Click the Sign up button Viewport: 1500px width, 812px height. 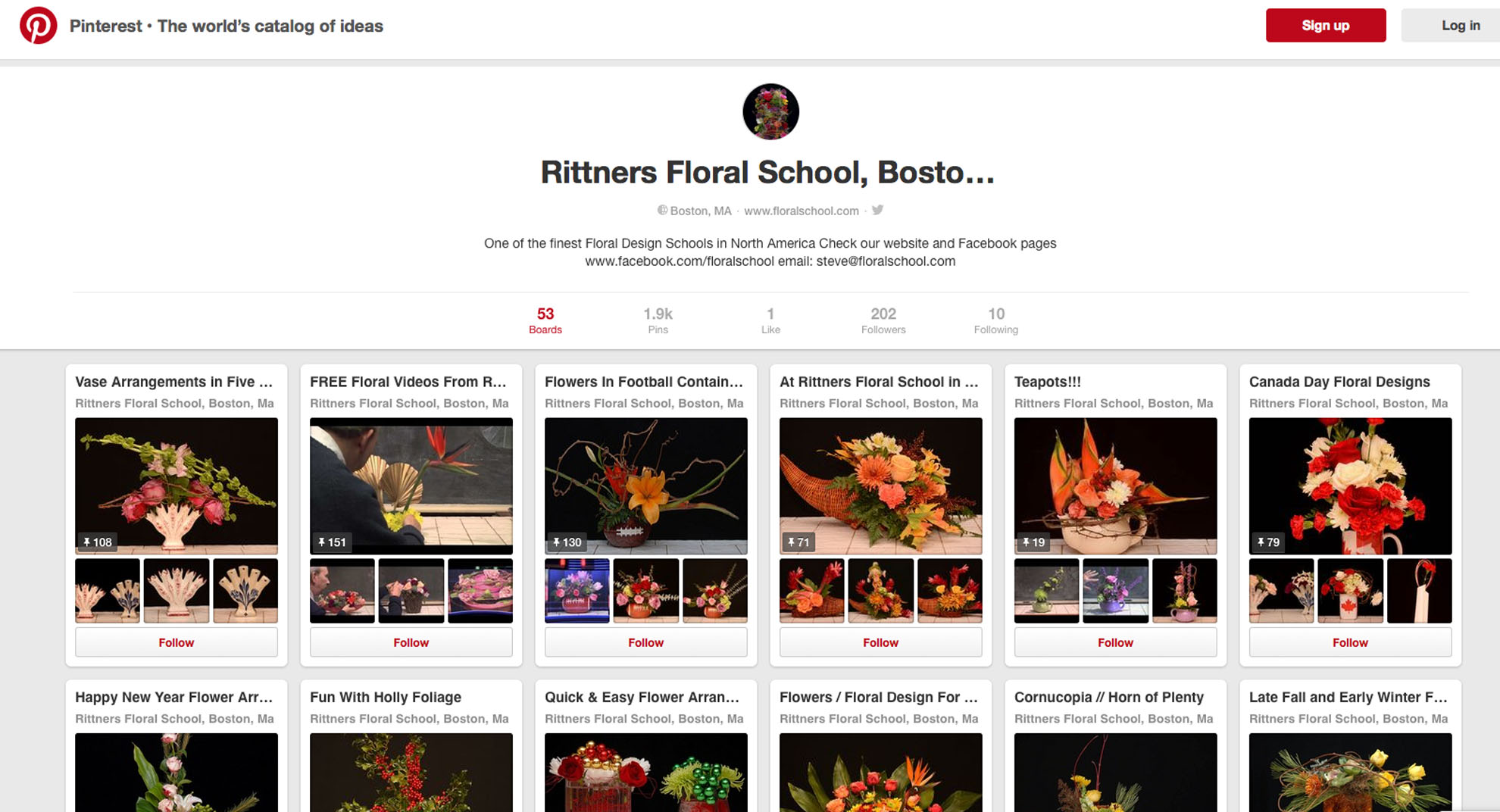pyautogui.click(x=1326, y=25)
